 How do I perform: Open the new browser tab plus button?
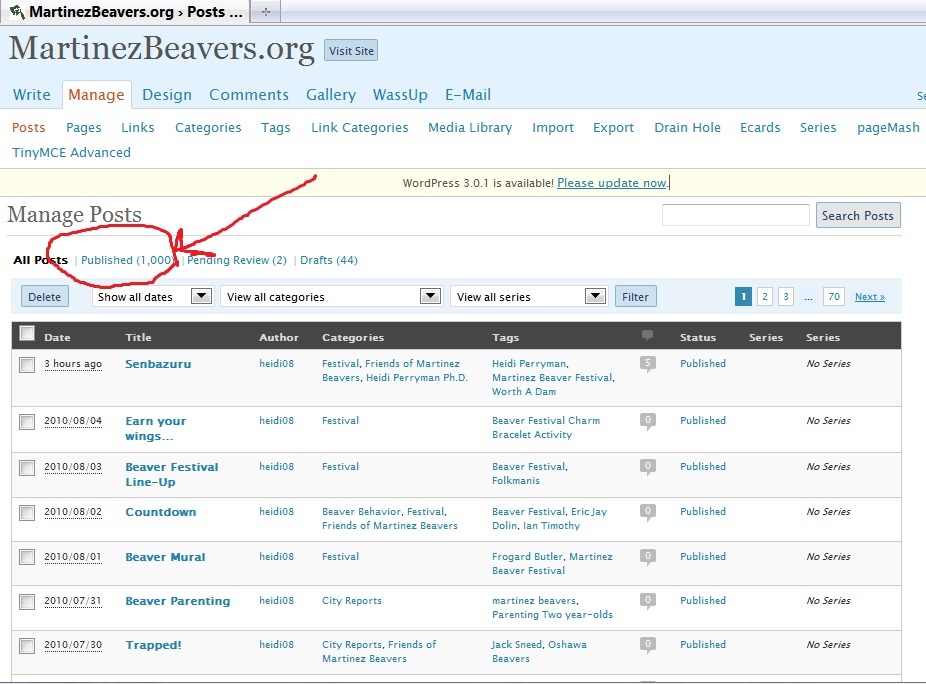click(x=266, y=12)
